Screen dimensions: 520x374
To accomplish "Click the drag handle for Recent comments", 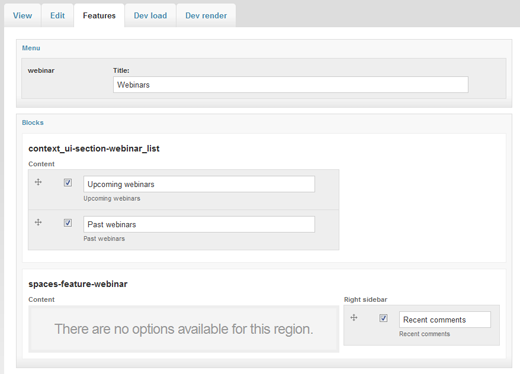I will point(354,318).
